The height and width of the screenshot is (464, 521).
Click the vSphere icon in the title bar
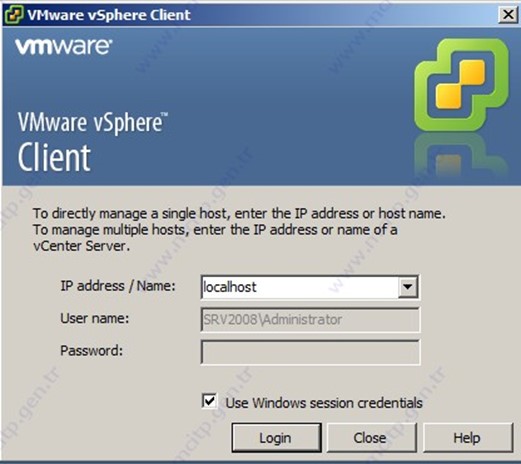(x=14, y=15)
